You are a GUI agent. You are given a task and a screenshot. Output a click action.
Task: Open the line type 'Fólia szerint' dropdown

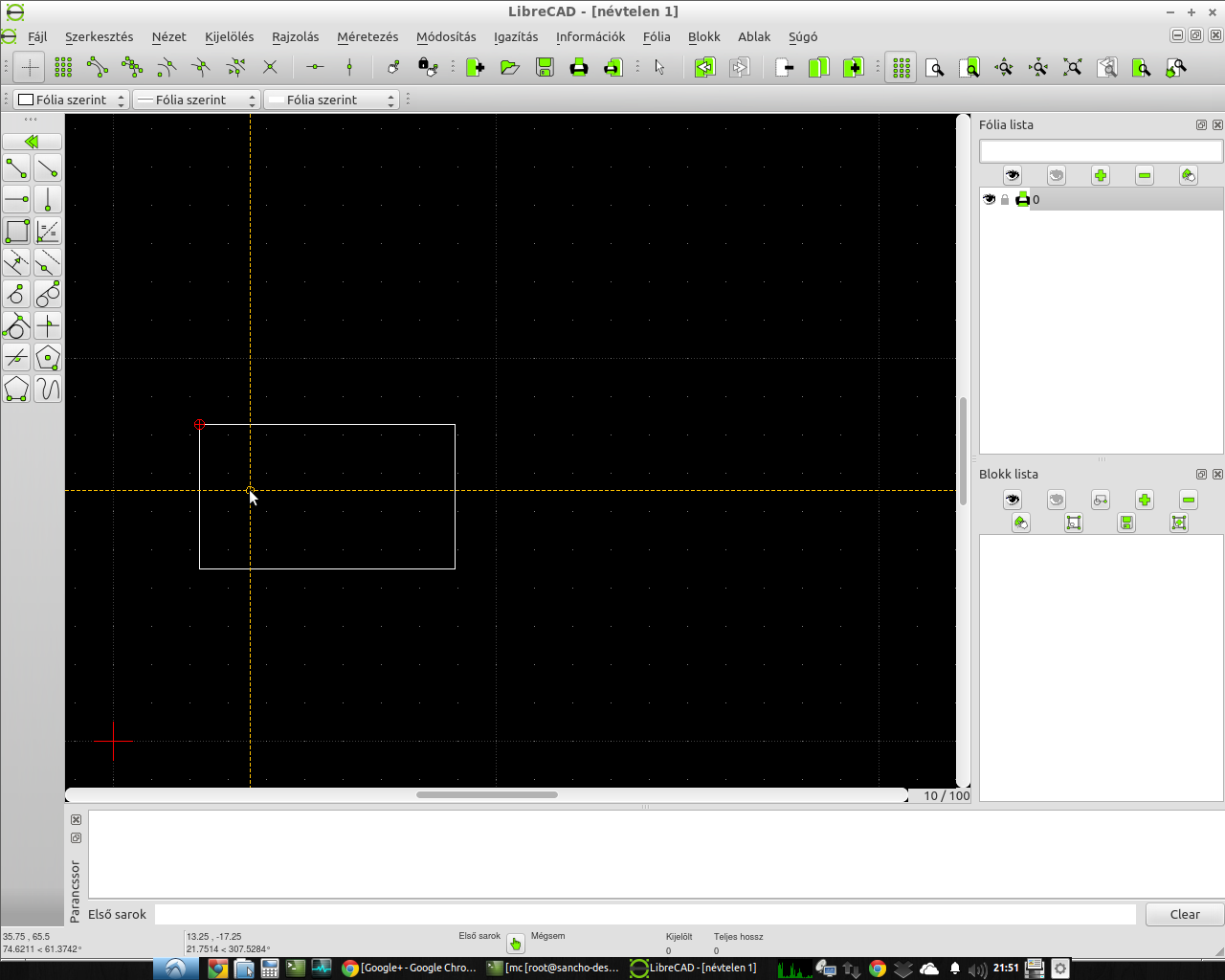point(331,100)
